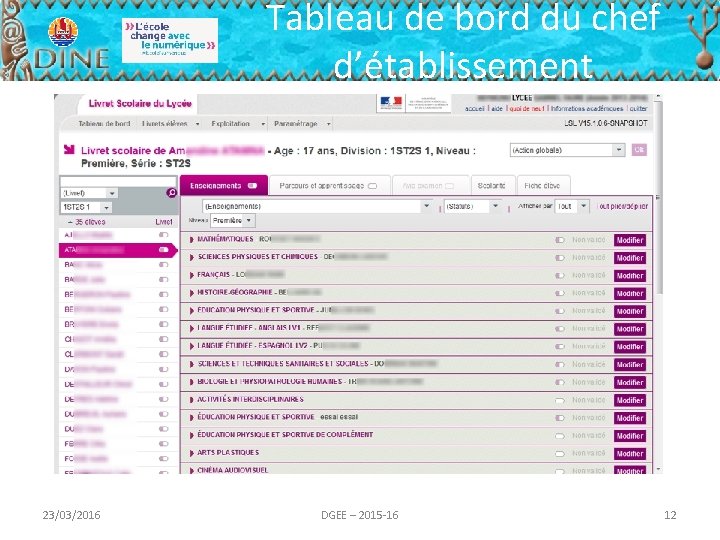
Task: Toggle the livret switch of first student AJ
Action: pos(163,235)
